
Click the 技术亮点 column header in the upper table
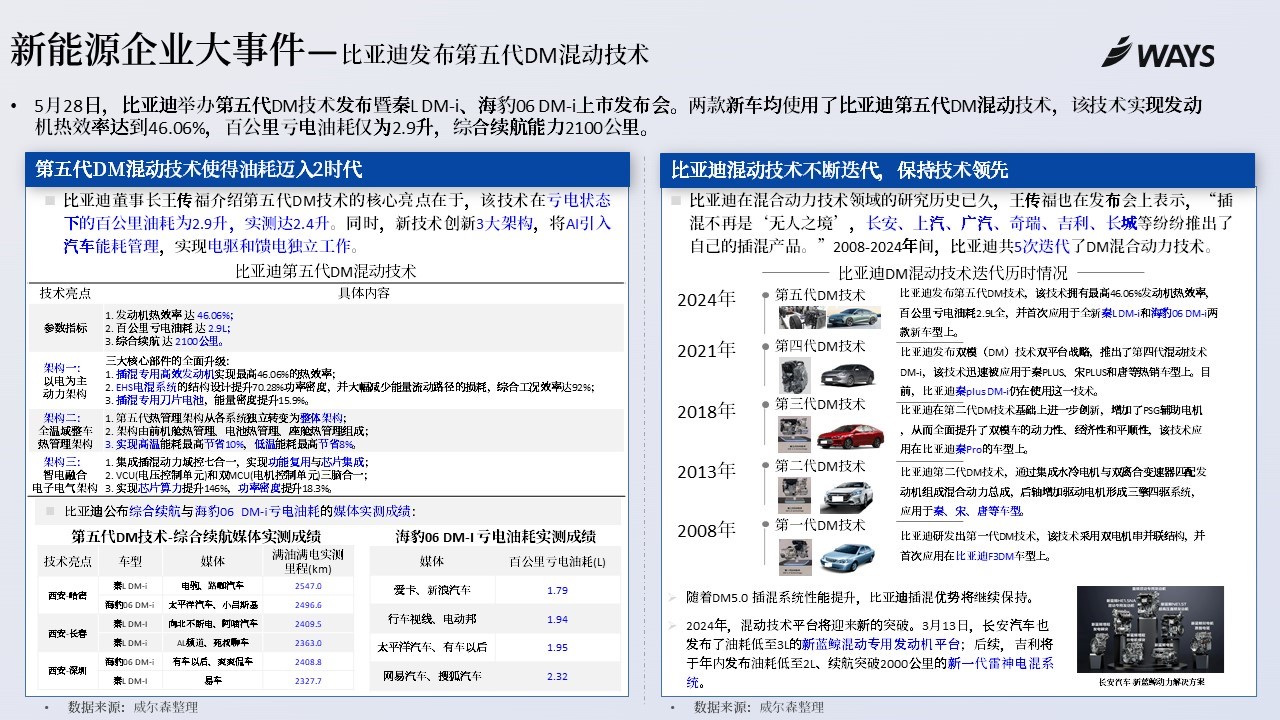click(65, 293)
